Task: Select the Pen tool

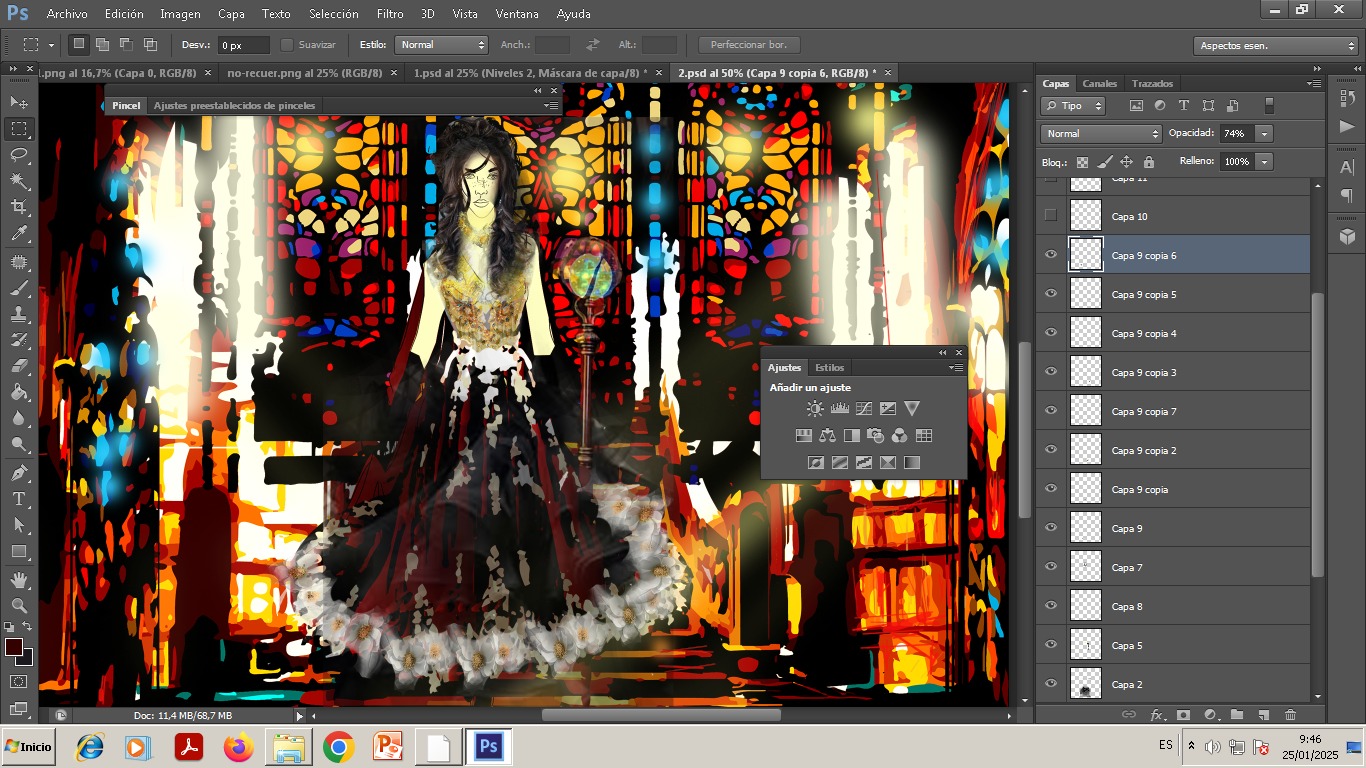Action: coord(19,472)
